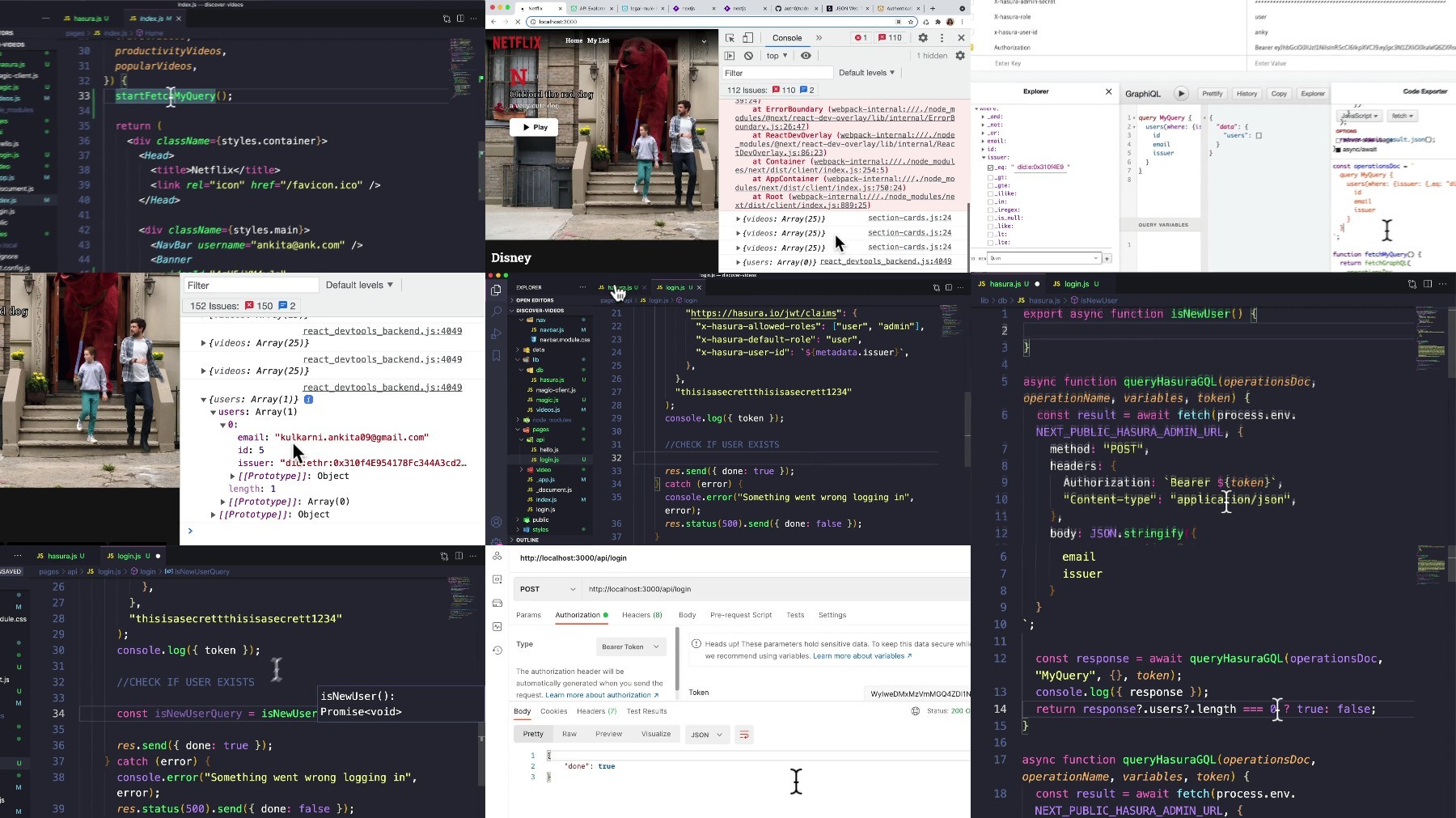Viewport: 1456px width, 818px height.
Task: Click the DevTools more tabs chevron
Action: tap(819, 38)
